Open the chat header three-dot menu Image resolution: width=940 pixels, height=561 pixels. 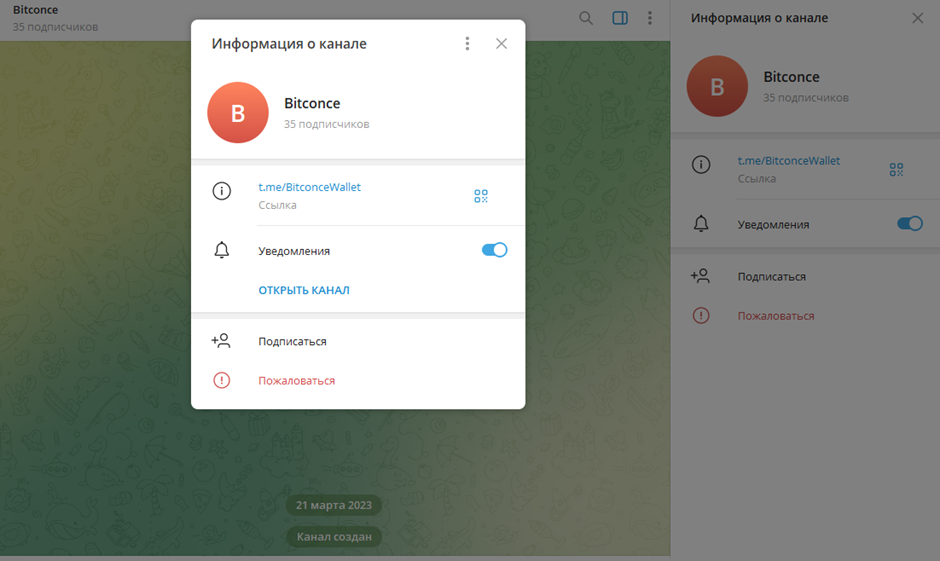pos(650,18)
